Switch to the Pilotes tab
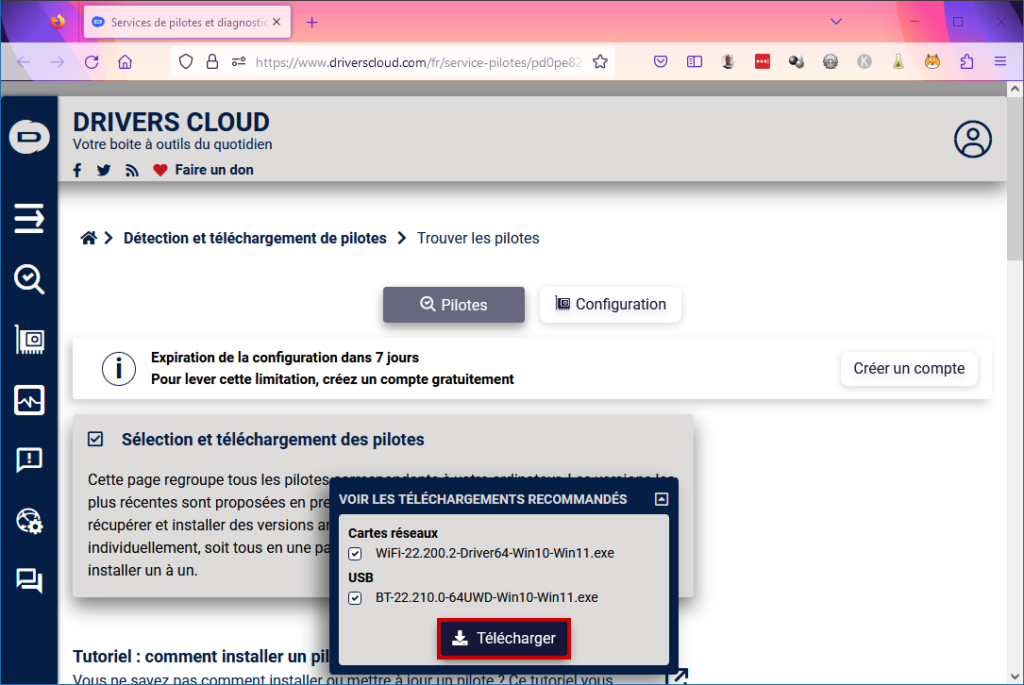 [x=454, y=305]
